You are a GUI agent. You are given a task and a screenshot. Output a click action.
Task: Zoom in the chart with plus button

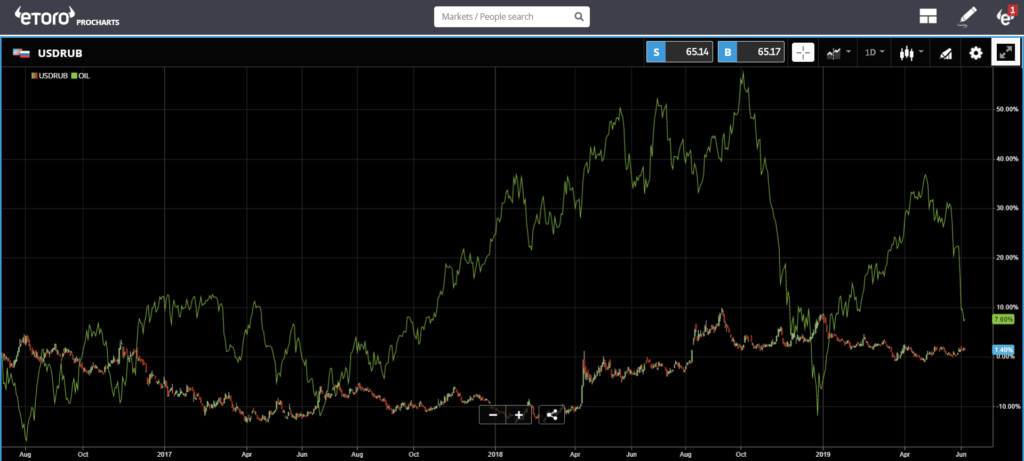coord(519,415)
